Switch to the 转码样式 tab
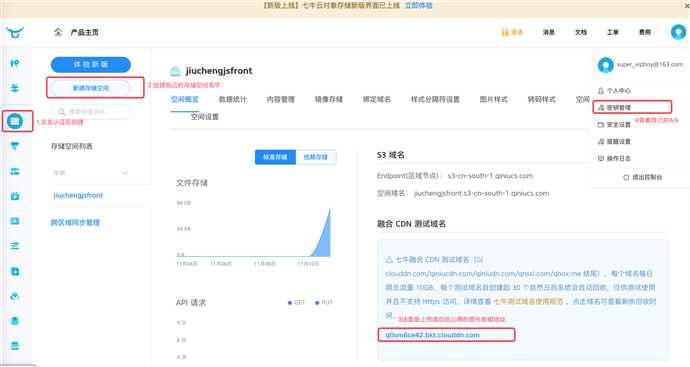The height and width of the screenshot is (367, 690). click(x=542, y=99)
